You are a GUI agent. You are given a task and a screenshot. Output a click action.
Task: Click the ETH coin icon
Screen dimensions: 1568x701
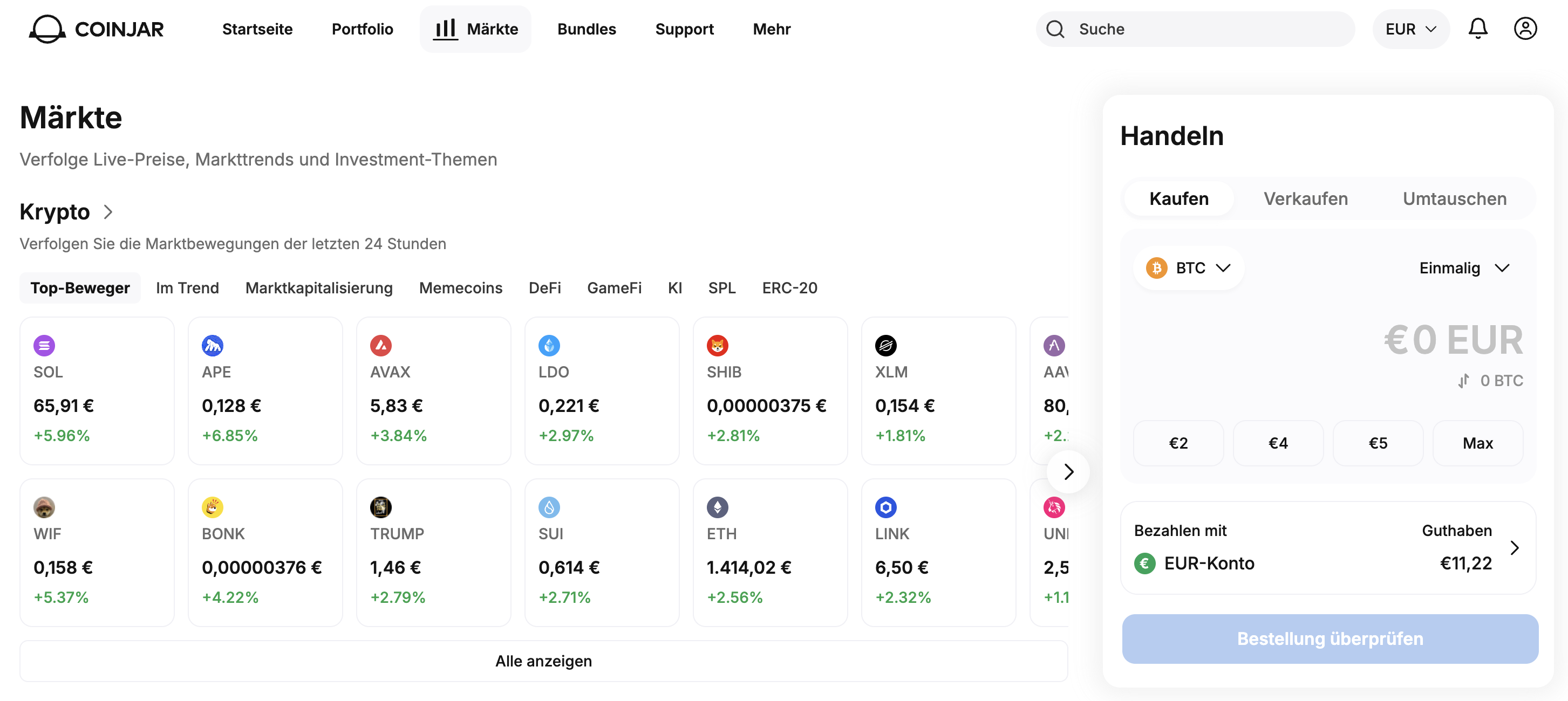pos(718,507)
